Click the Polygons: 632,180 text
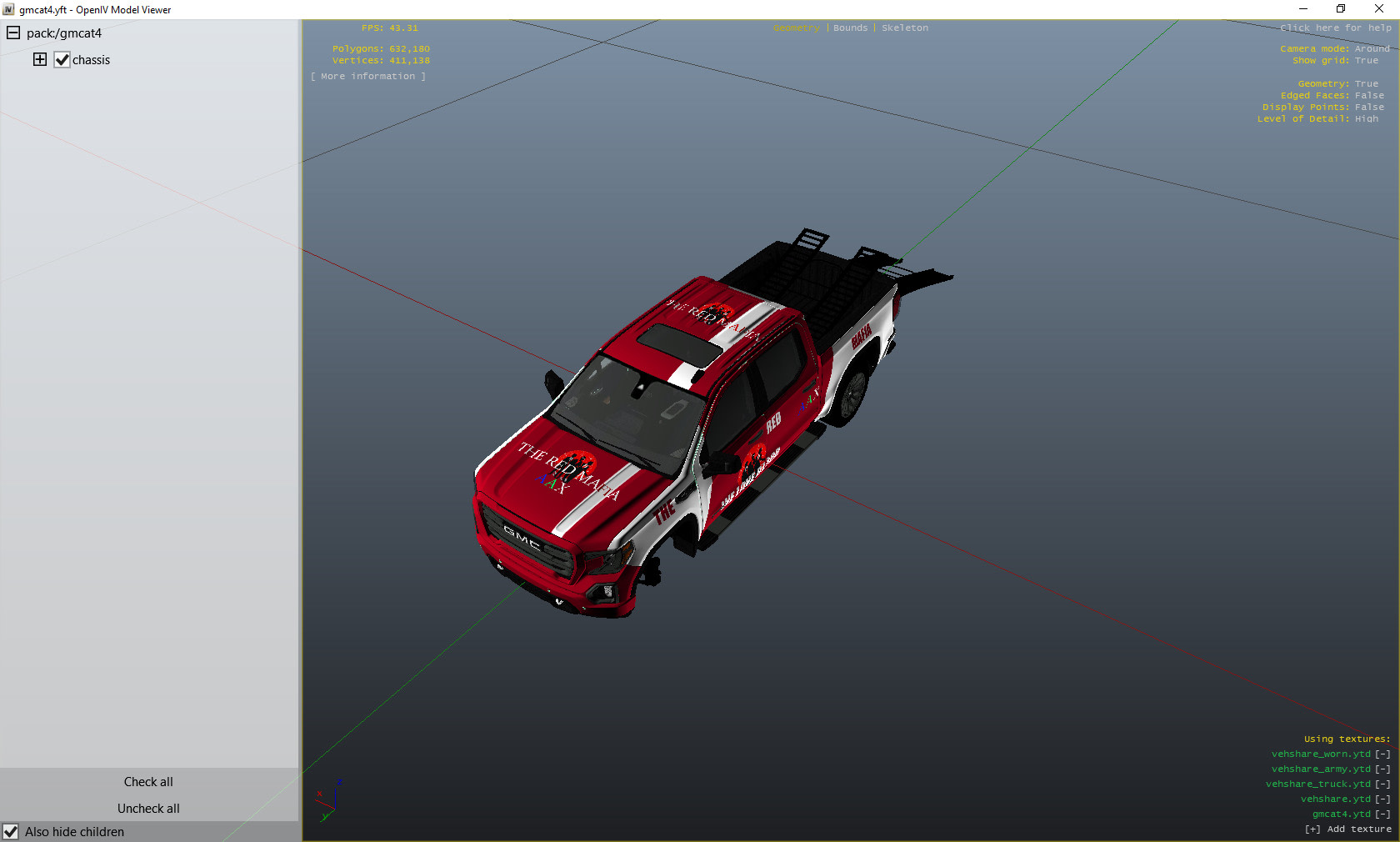Image resolution: width=1400 pixels, height=842 pixels. pos(381,49)
